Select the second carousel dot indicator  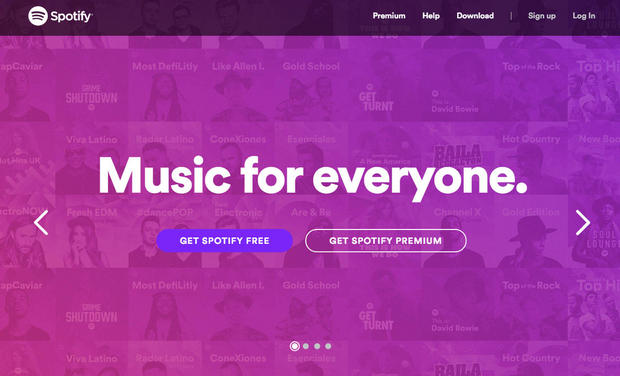pyautogui.click(x=306, y=346)
